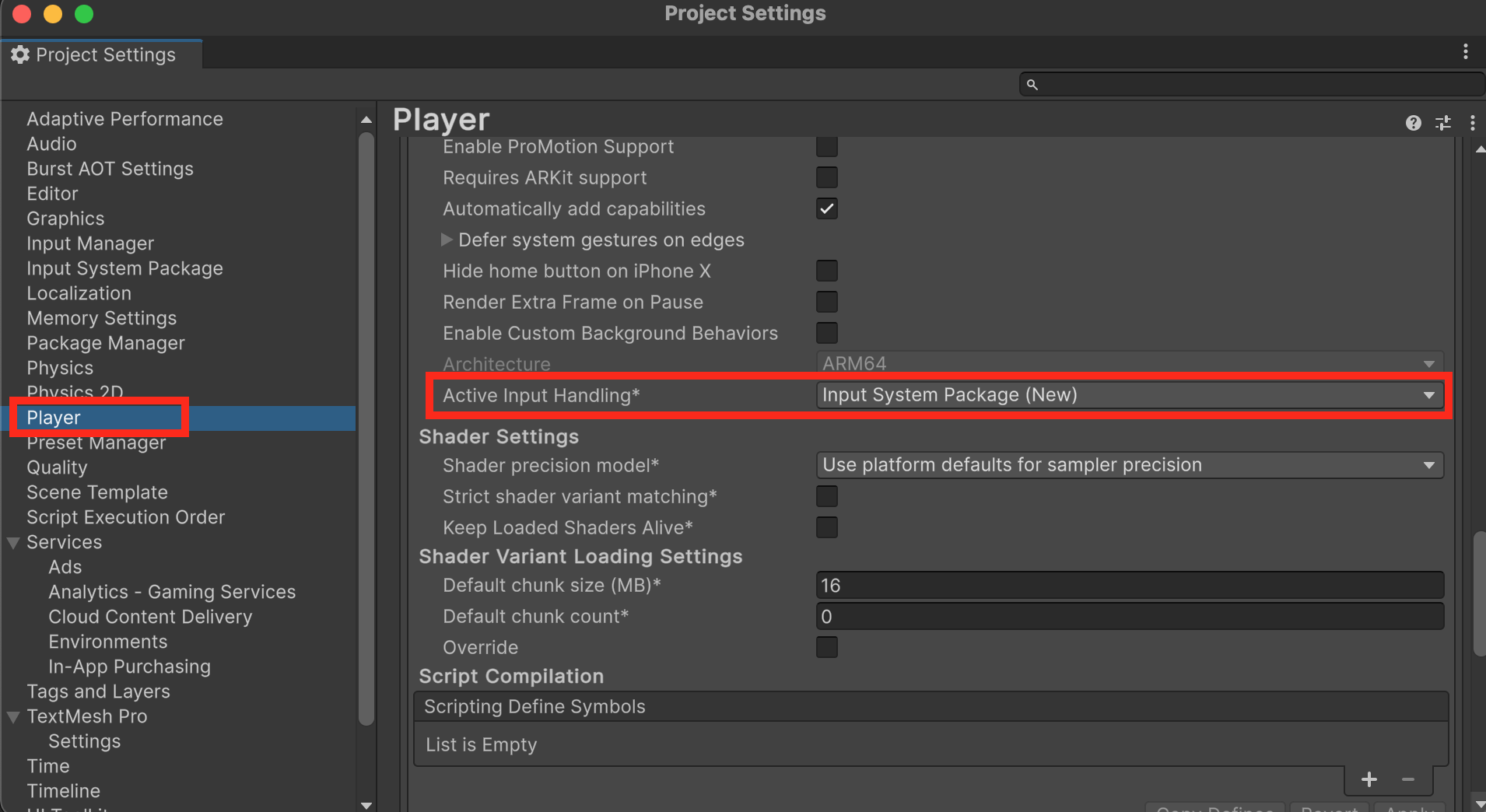Open the Player section context menu
The width and height of the screenshot is (1486, 812).
click(x=1473, y=123)
